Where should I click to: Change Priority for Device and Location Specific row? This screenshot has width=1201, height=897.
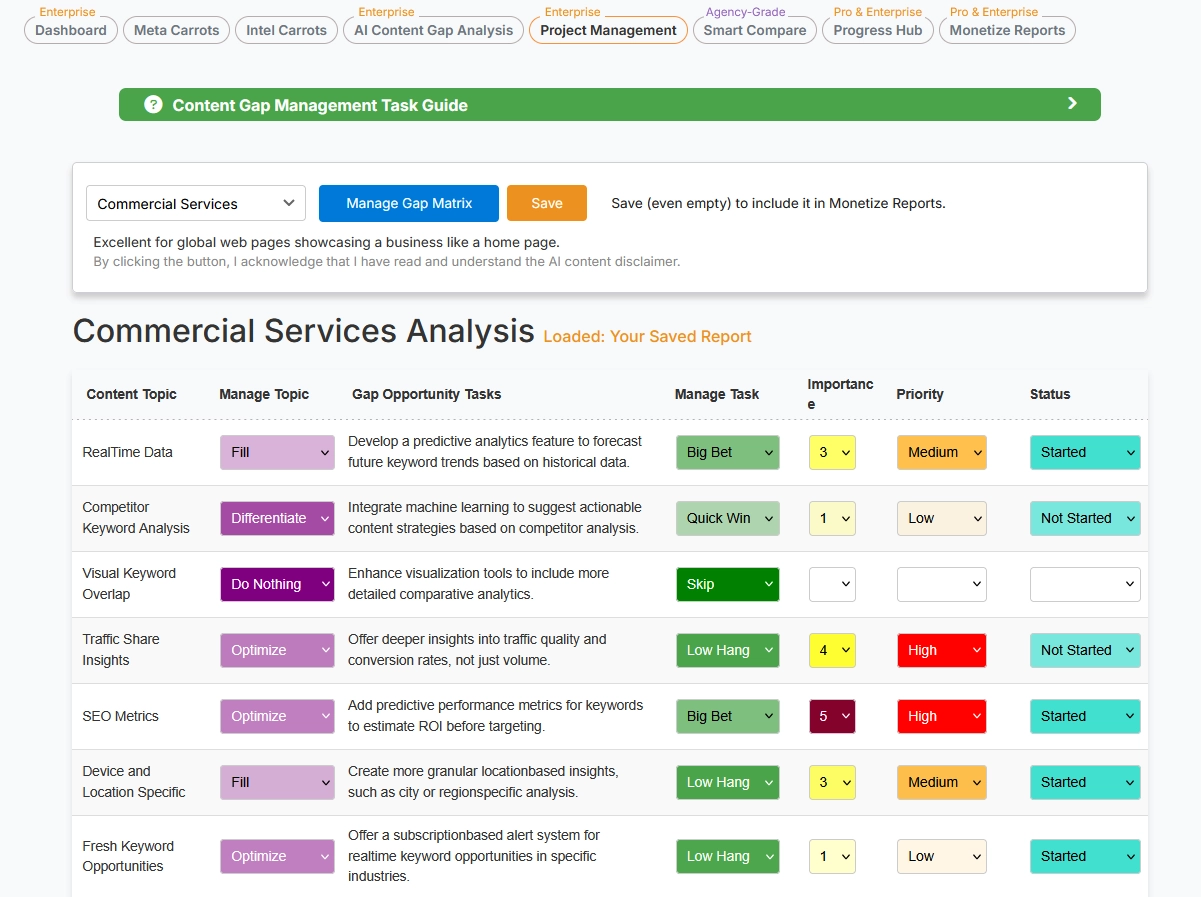pos(942,782)
